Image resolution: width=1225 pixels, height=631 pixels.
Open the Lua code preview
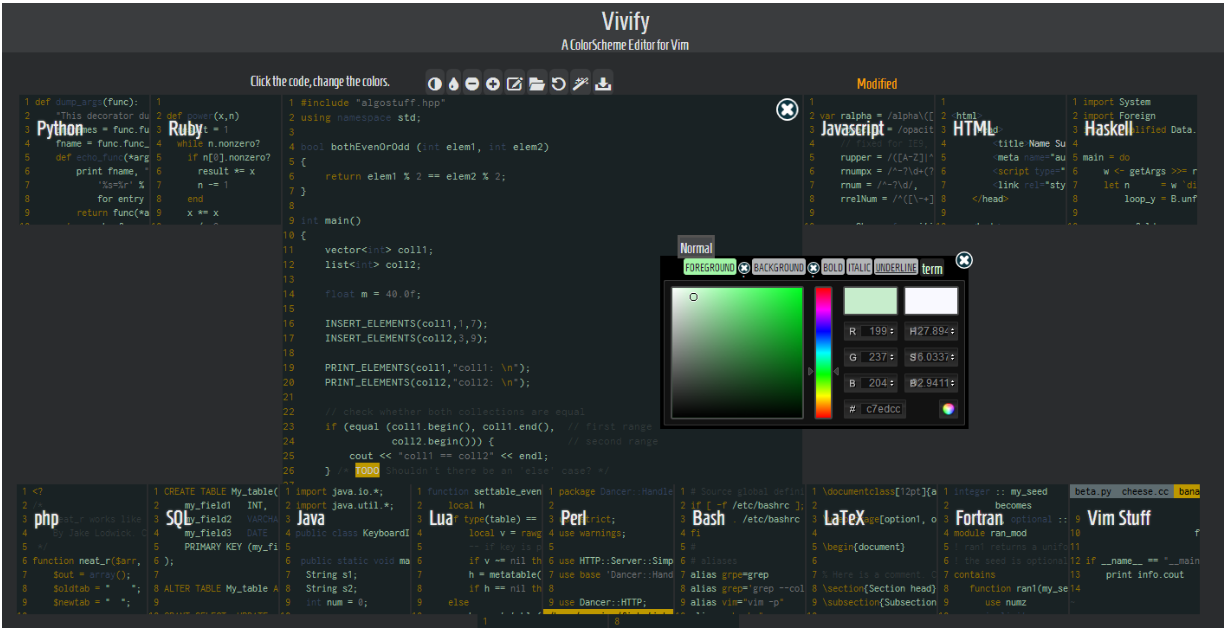coord(478,549)
